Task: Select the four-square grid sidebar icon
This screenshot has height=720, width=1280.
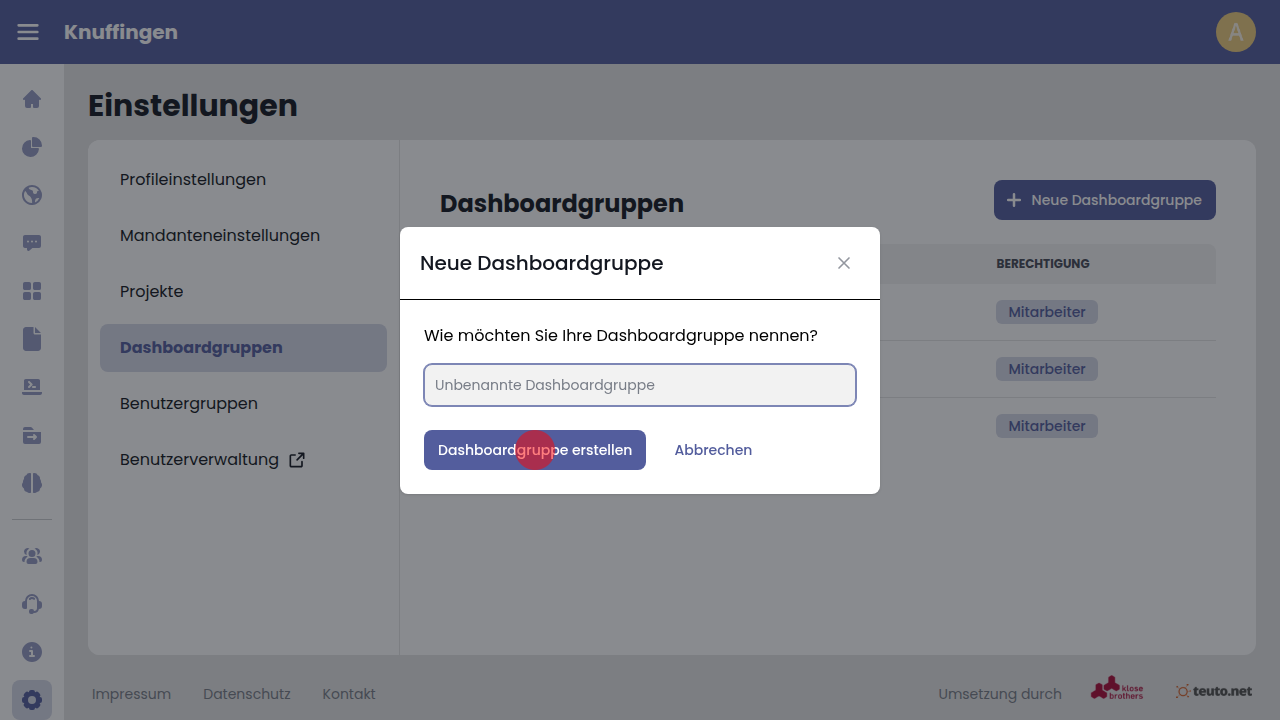Action: (x=32, y=291)
